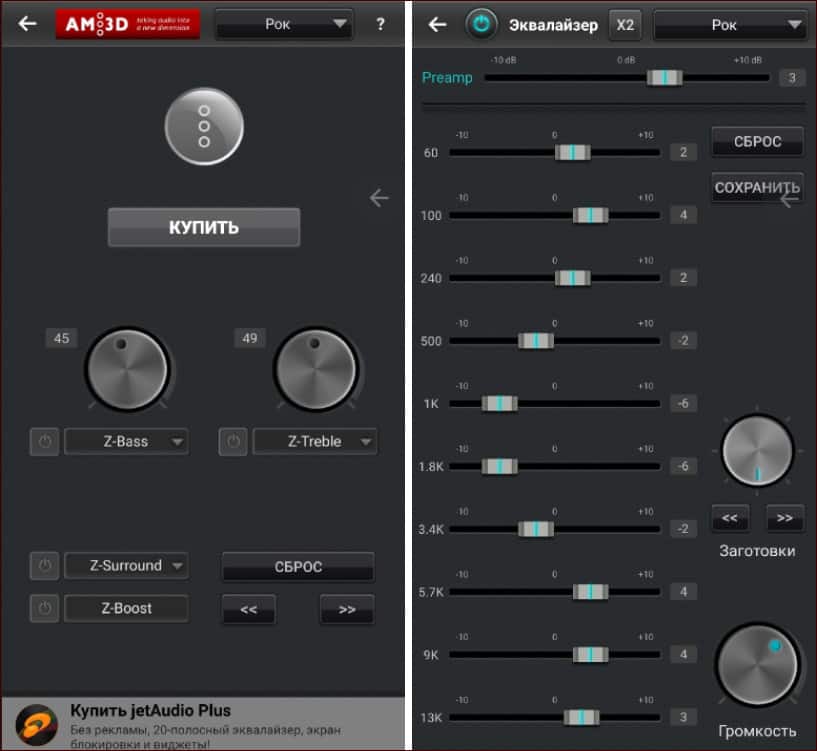
Task: Tap the round AM3D three-dot orb
Action: (204, 126)
